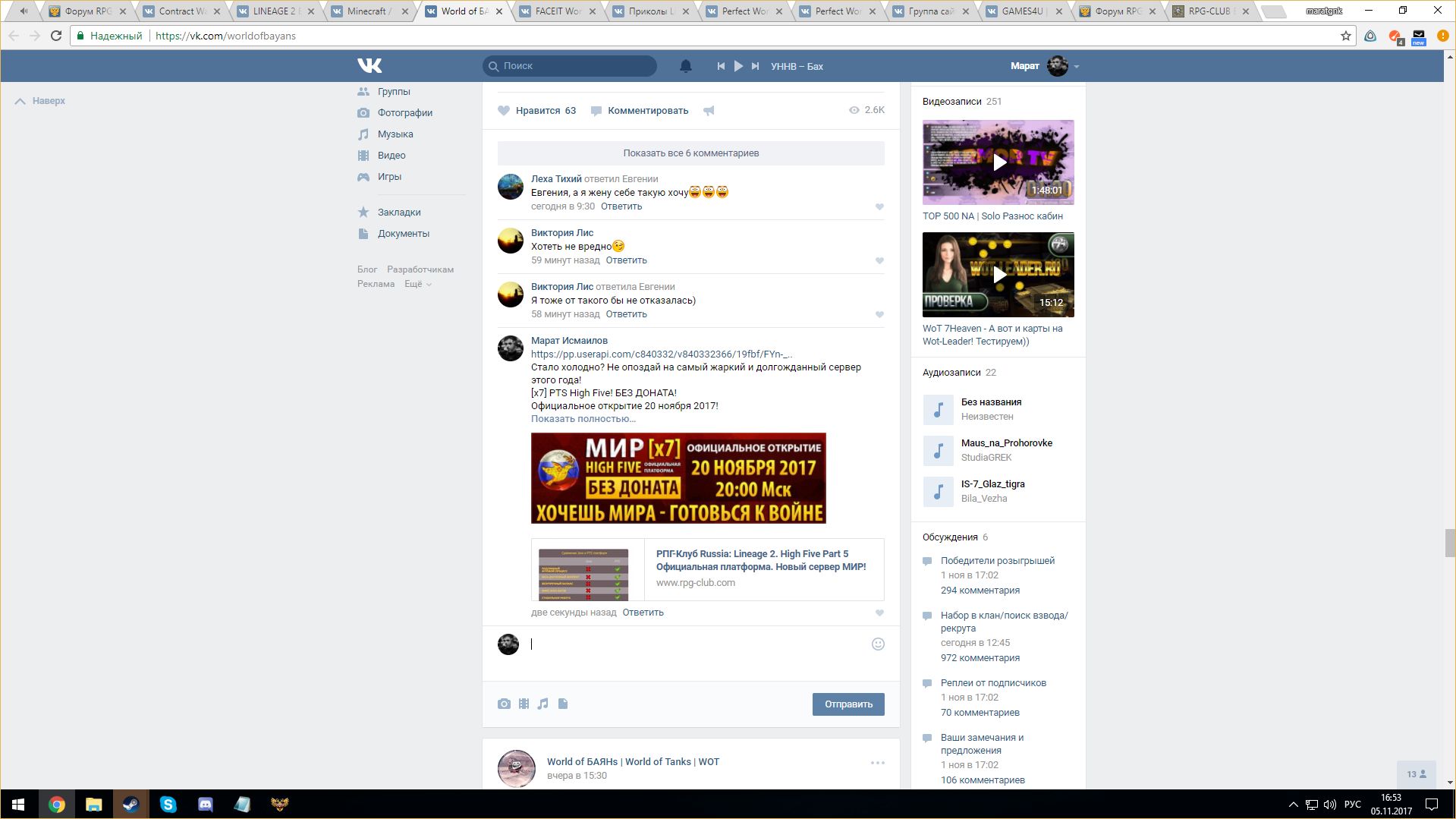Open the TOP 500 NA video thumbnail
The width and height of the screenshot is (1456, 819).
coord(998,162)
